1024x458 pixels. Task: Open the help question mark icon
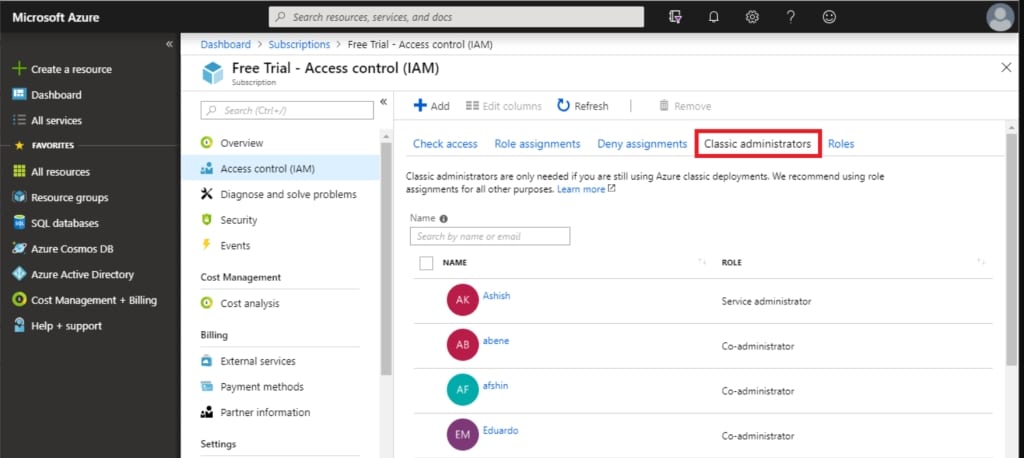coord(791,17)
